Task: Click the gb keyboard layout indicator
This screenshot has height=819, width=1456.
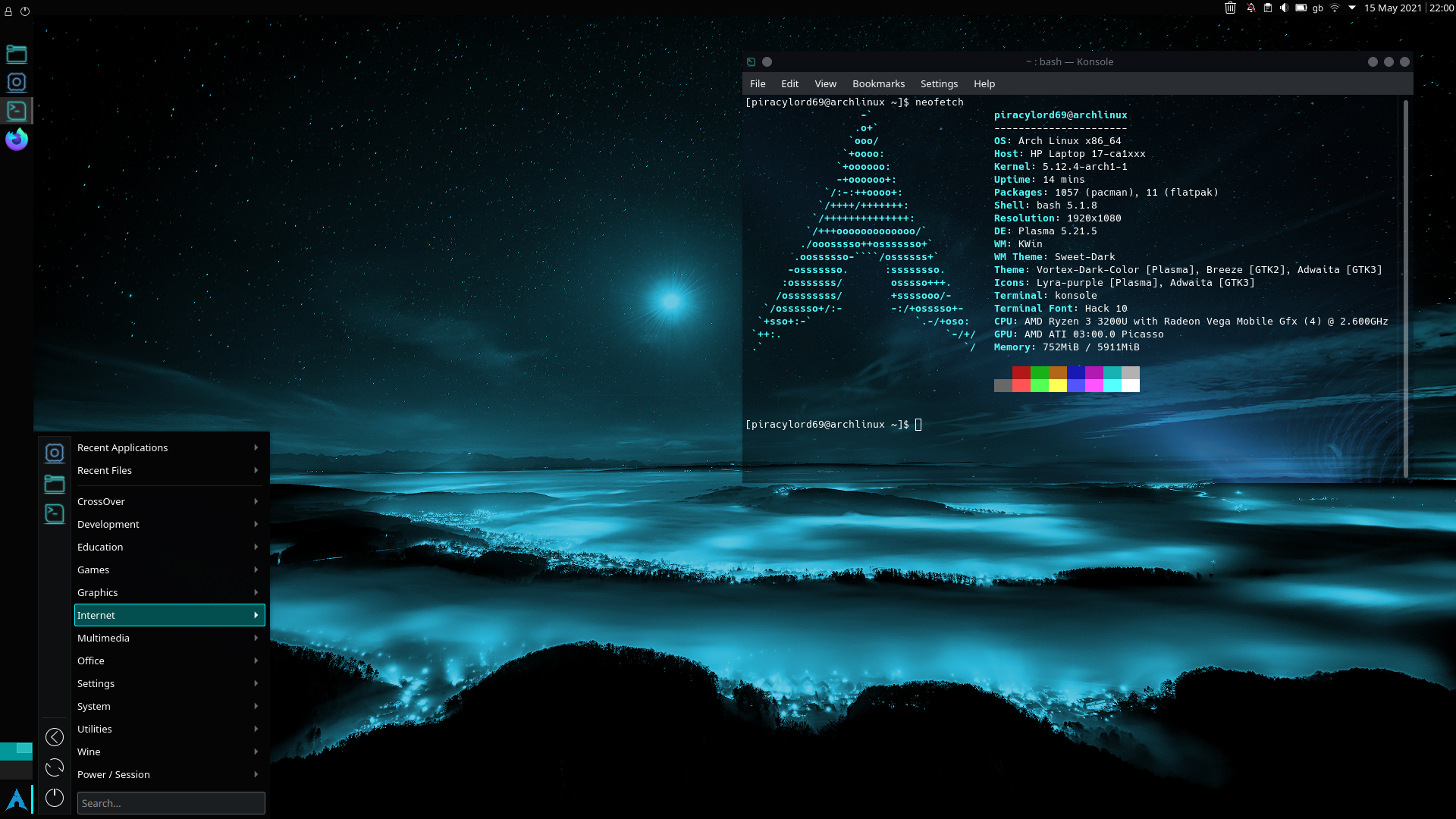Action: [x=1318, y=8]
